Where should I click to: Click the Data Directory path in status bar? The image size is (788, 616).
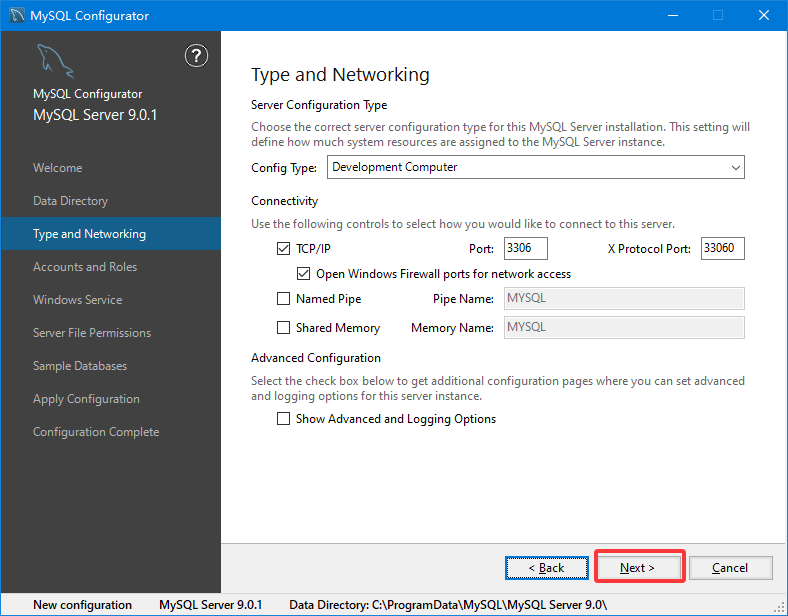click(448, 605)
